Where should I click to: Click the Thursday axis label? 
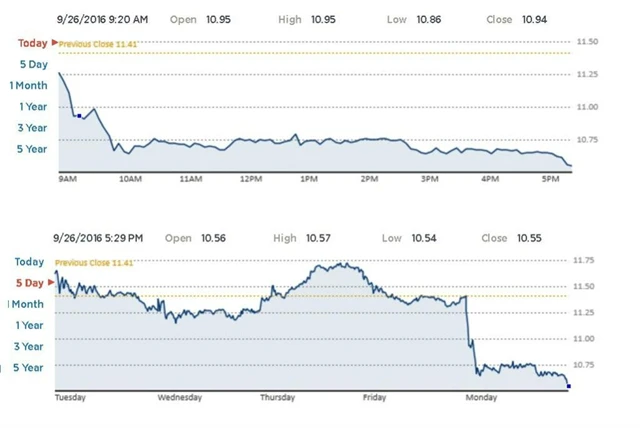tap(277, 397)
